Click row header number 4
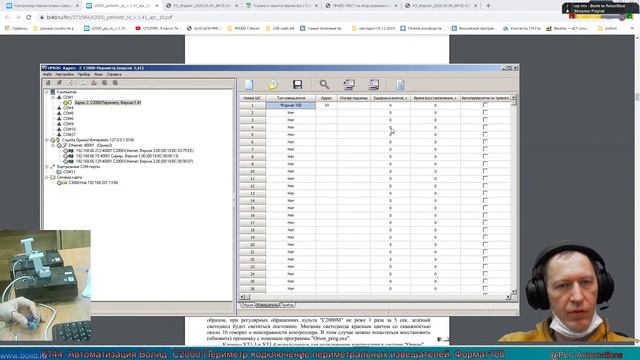640x360 pixels. click(252, 127)
